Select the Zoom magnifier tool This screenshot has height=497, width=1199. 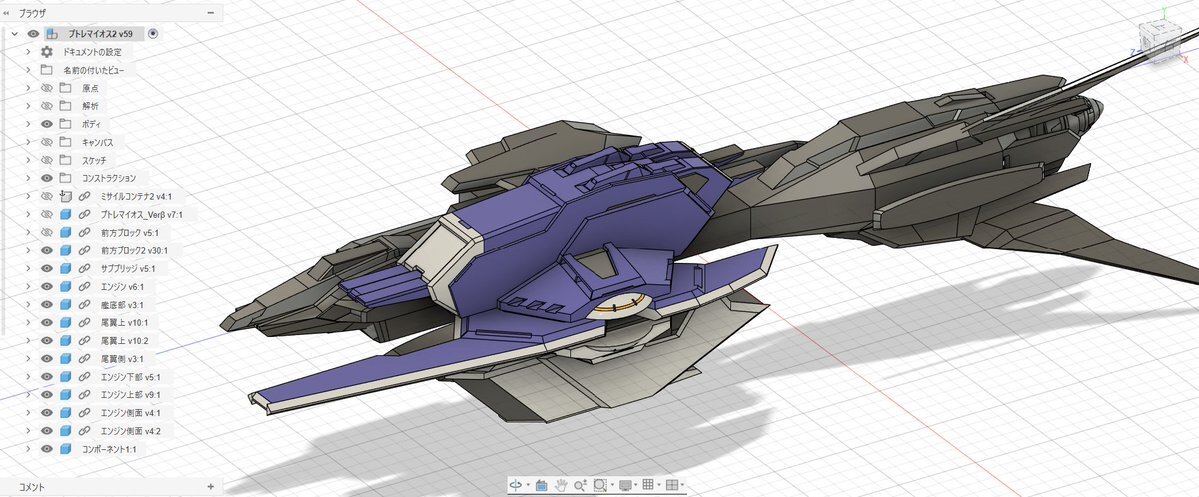[x=579, y=485]
